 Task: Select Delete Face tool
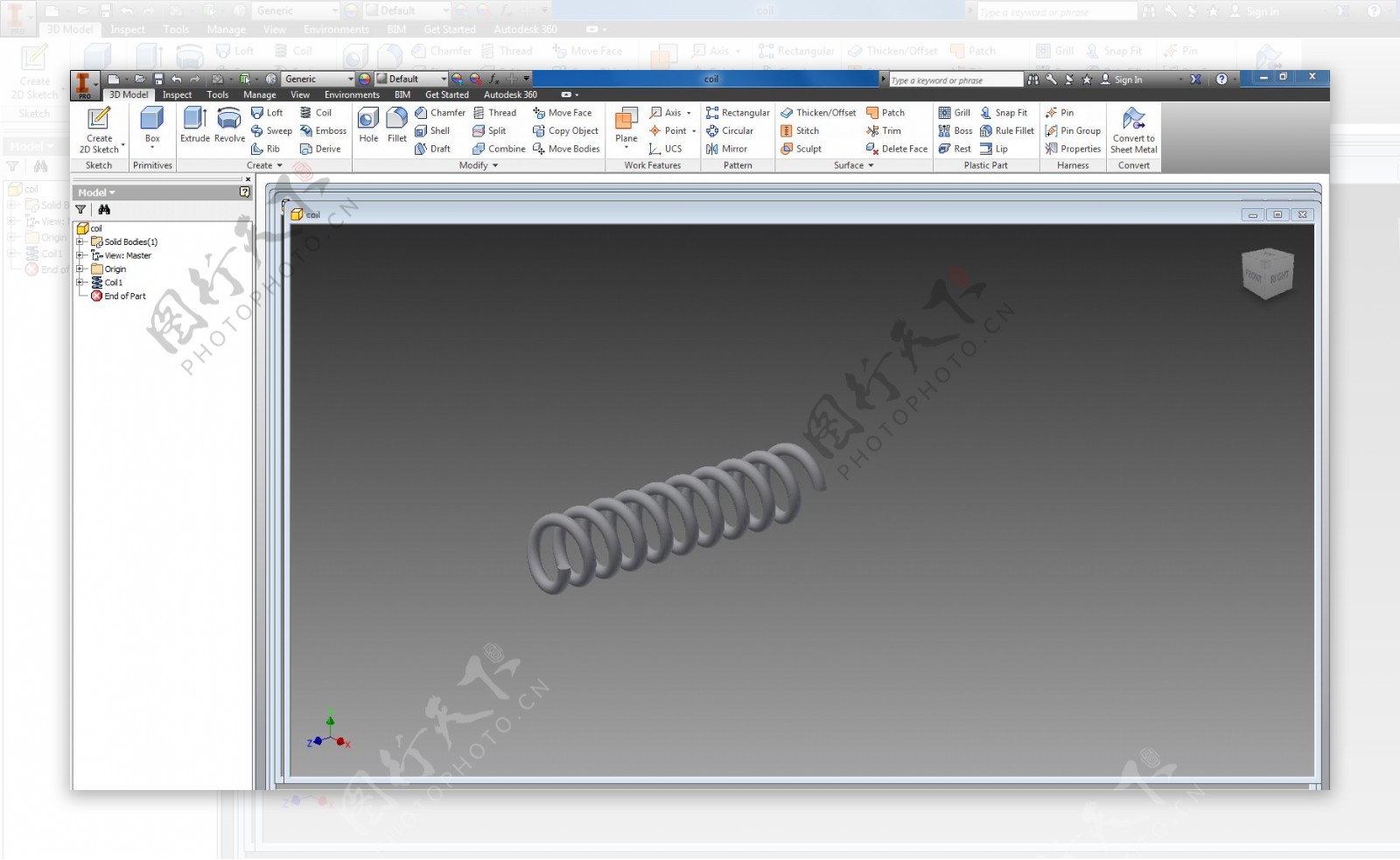coord(897,149)
